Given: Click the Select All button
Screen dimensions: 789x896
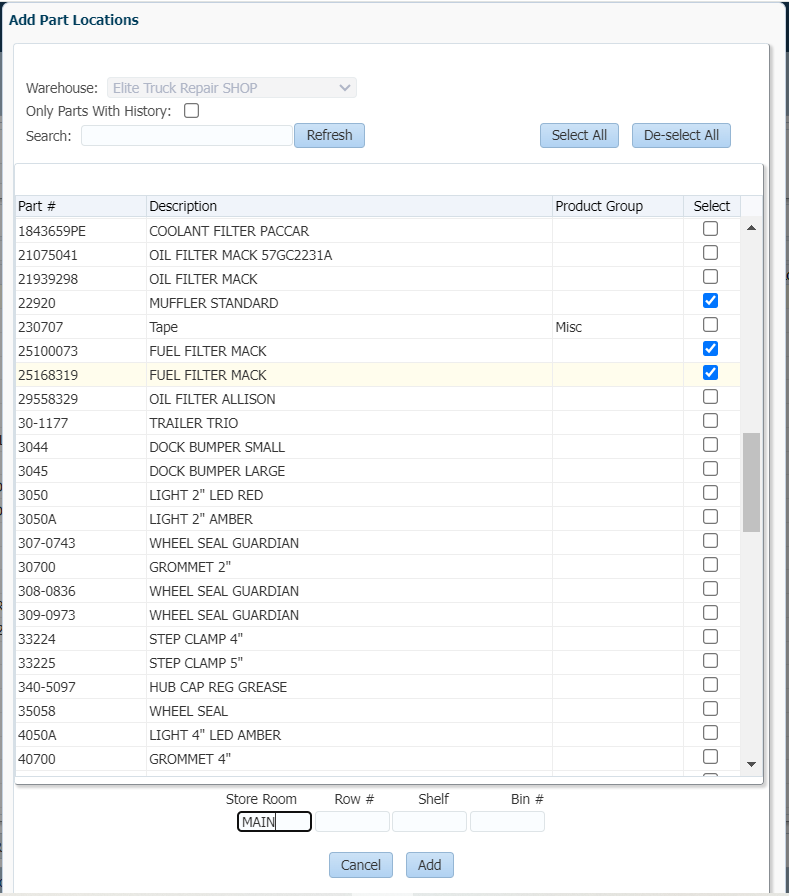Looking at the screenshot, I should click(x=579, y=135).
